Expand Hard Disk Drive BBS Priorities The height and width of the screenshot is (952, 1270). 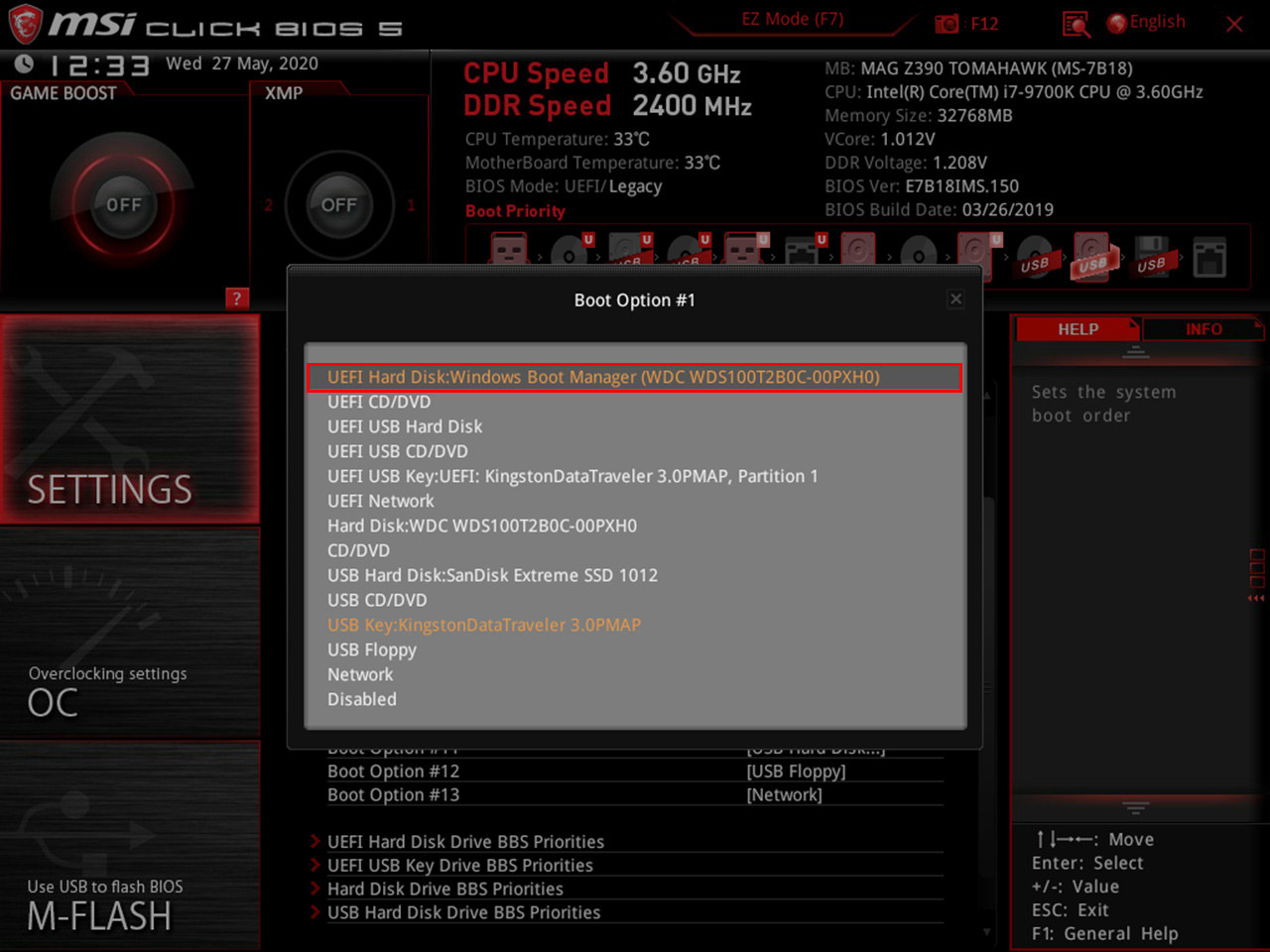(445, 889)
